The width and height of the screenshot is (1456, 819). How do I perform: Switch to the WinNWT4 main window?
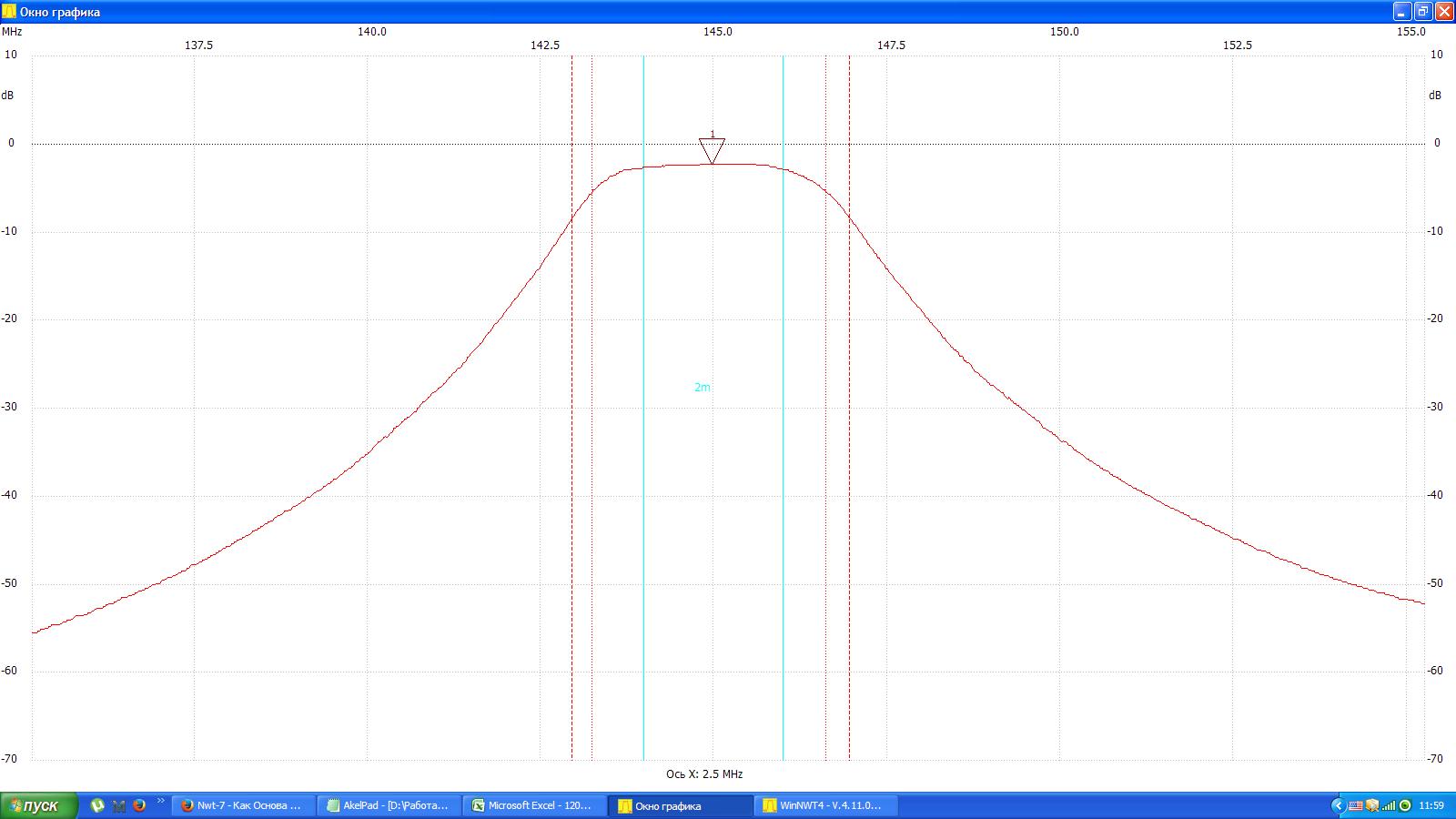[825, 805]
